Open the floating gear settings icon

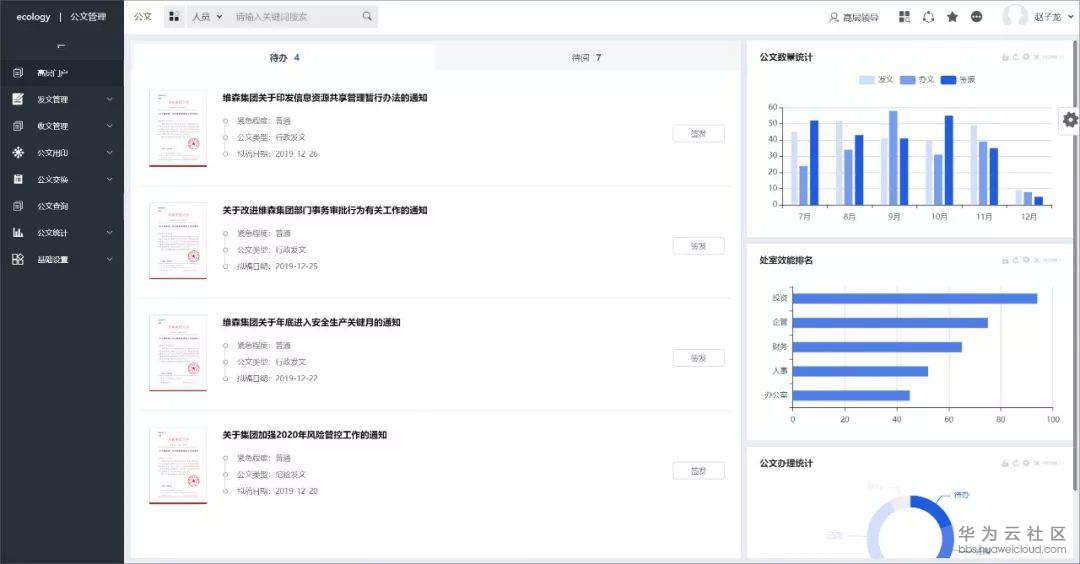coord(1070,120)
